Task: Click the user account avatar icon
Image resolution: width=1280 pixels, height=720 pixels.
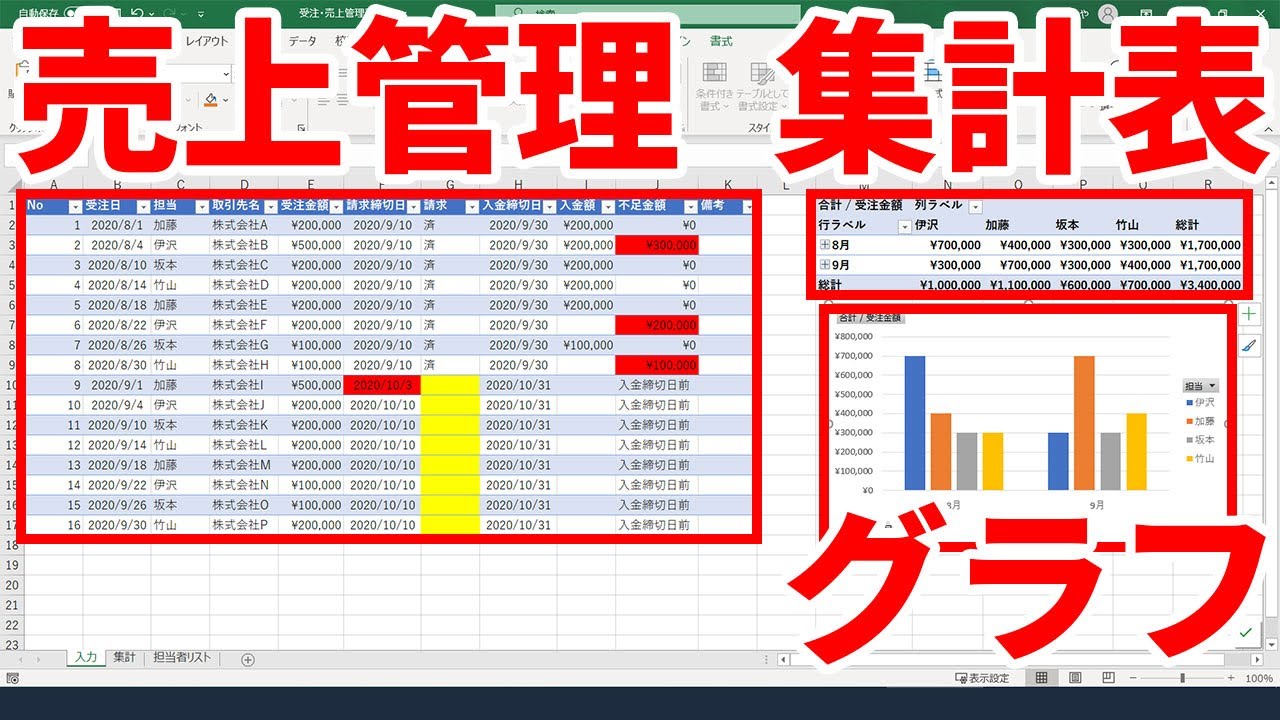Action: 1107,14
